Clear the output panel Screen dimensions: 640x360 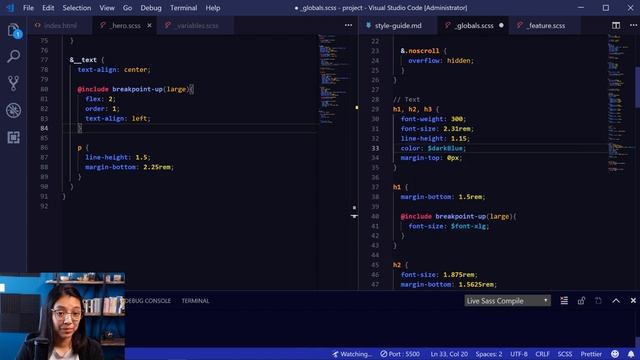(564, 301)
